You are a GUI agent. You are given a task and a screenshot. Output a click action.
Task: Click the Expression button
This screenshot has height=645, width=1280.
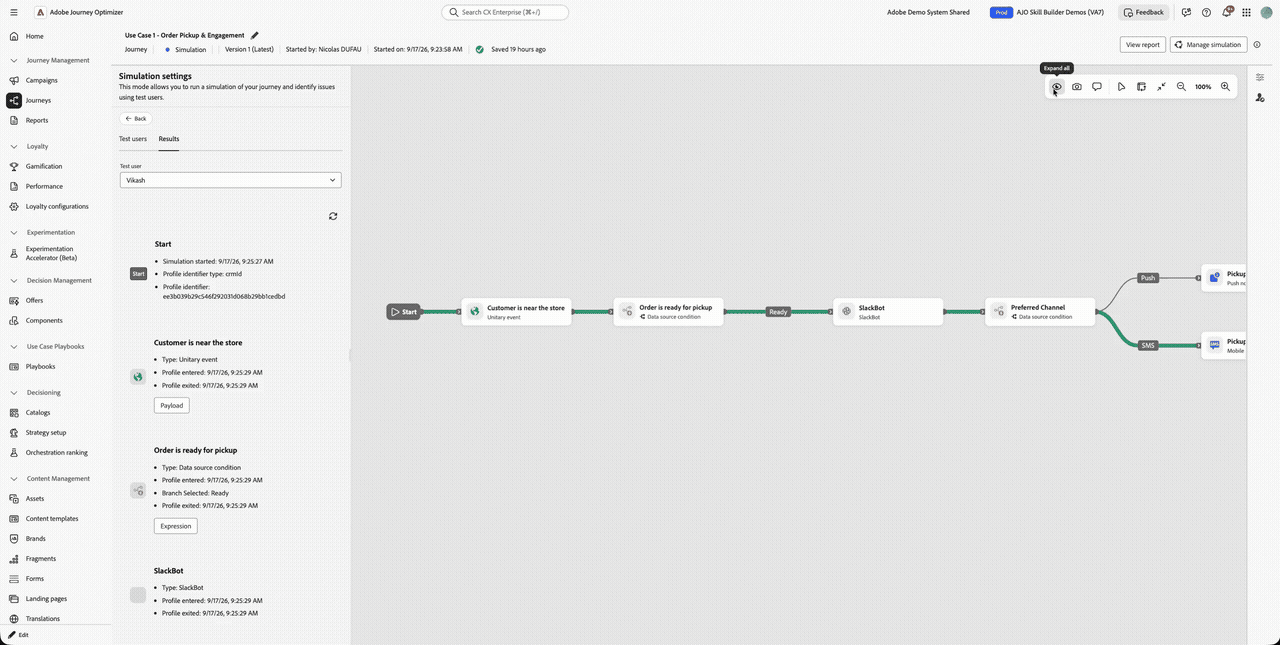[x=176, y=525]
